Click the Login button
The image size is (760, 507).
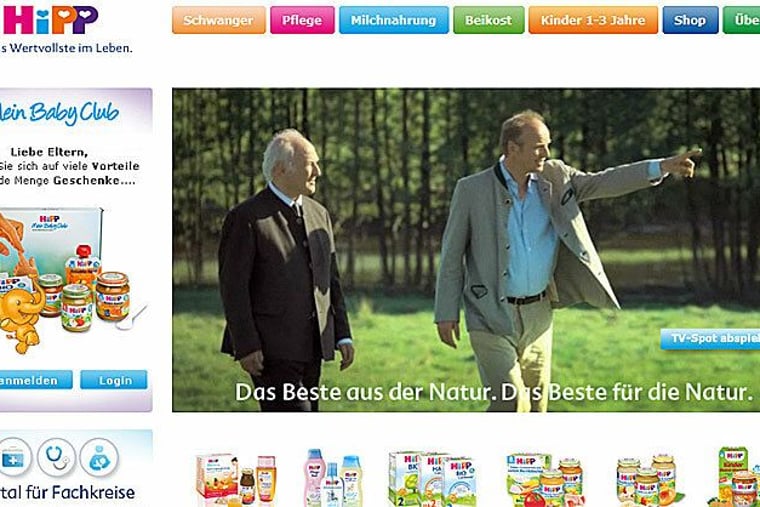coord(114,380)
